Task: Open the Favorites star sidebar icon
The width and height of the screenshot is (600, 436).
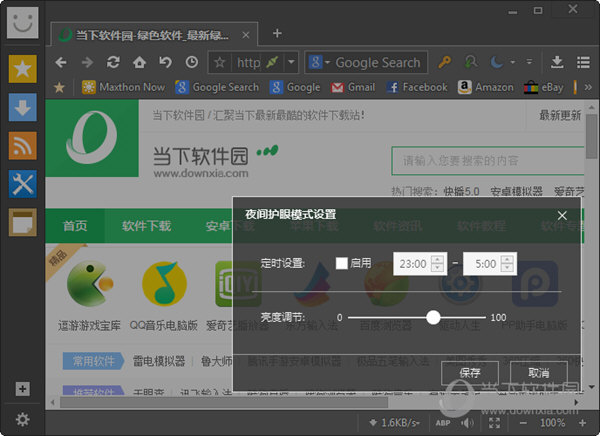Action: (23, 69)
